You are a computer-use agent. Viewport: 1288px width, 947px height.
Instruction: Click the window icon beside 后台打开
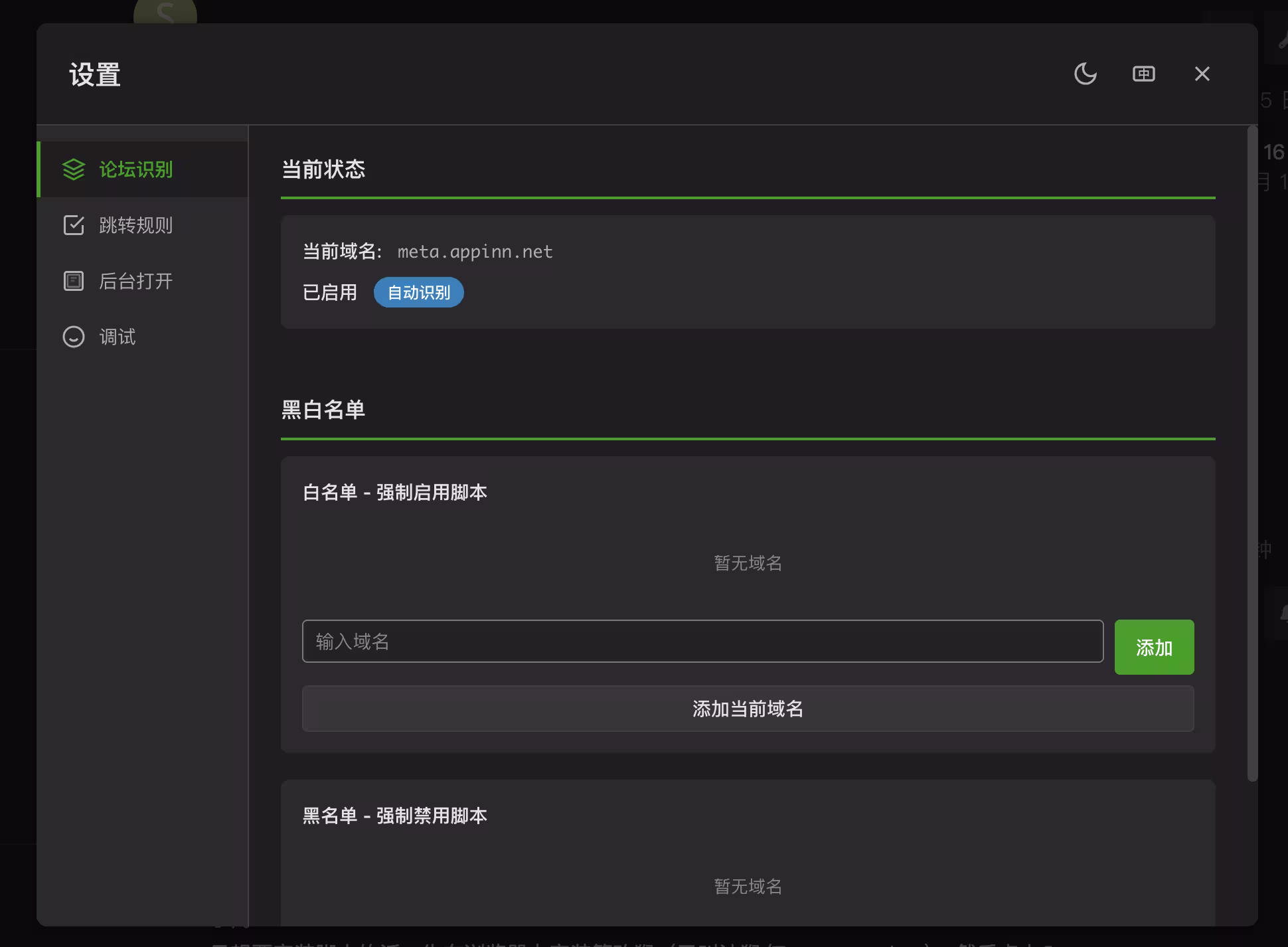pyautogui.click(x=74, y=281)
